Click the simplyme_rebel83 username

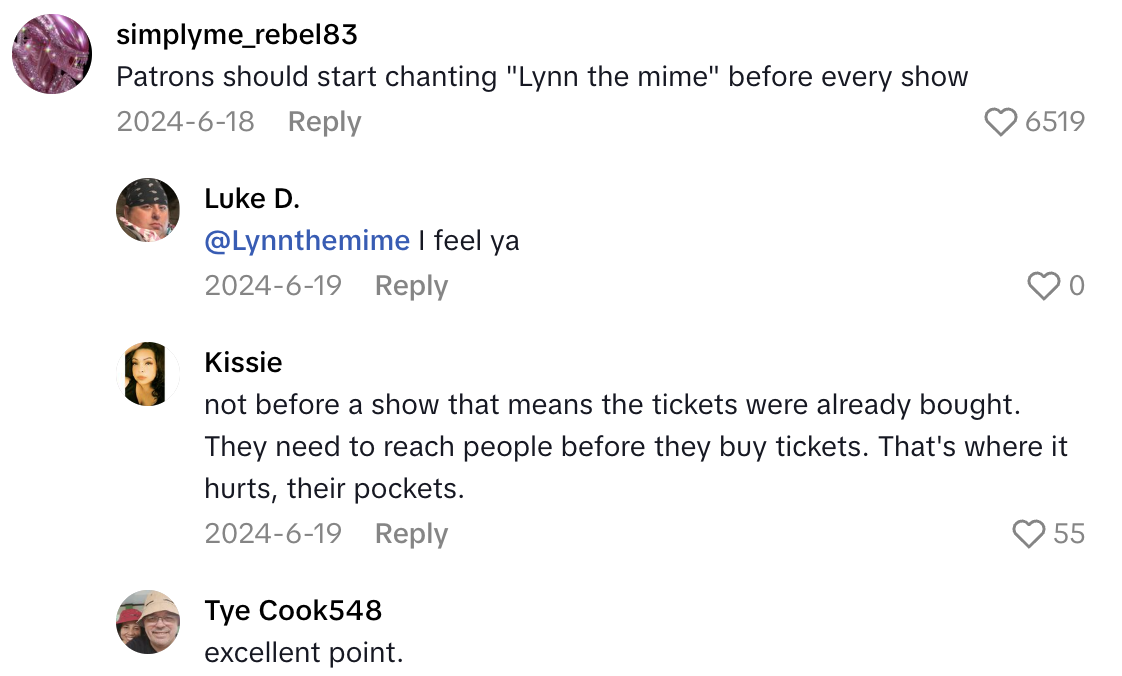click(x=237, y=35)
